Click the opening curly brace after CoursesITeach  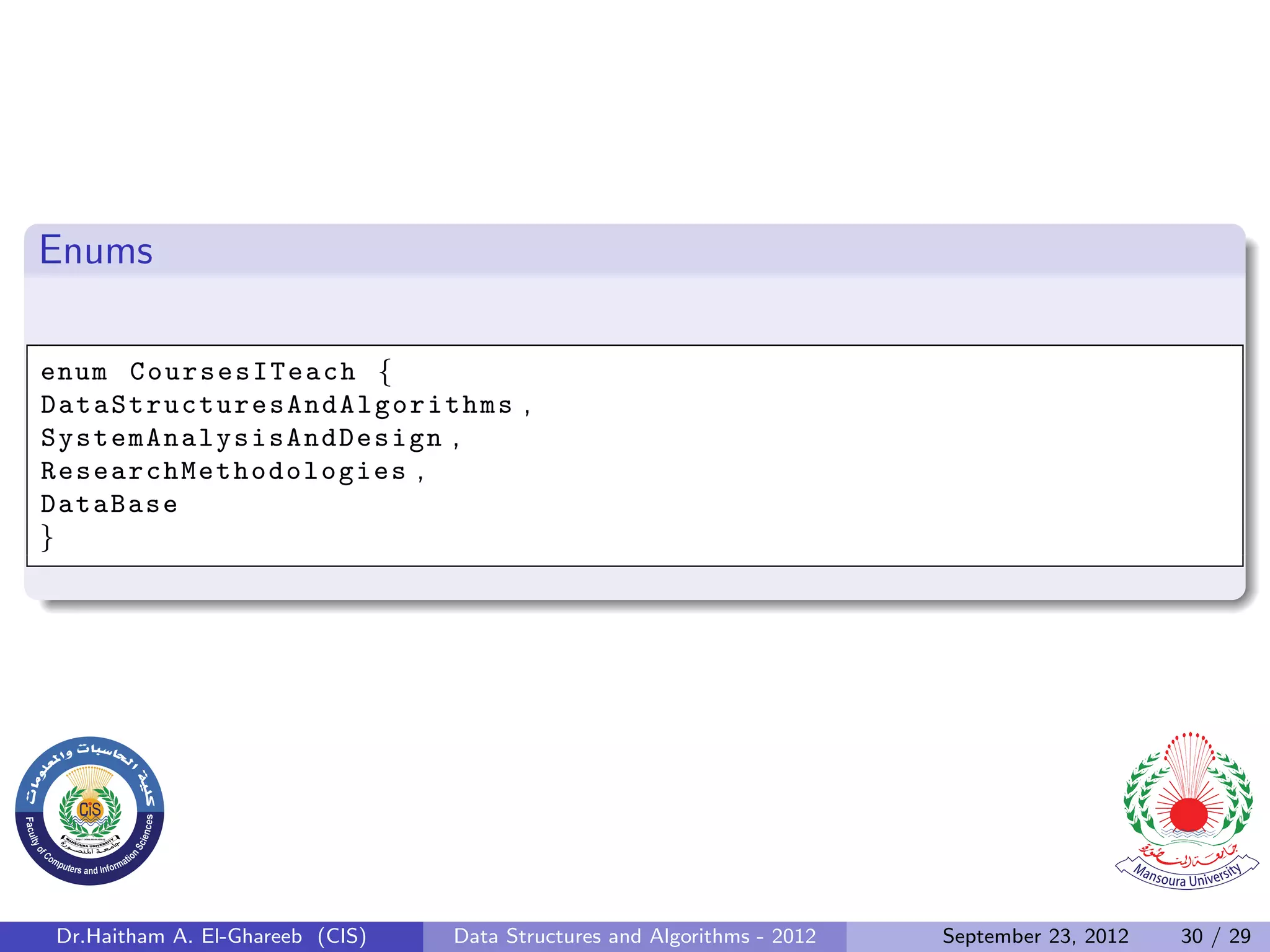[x=385, y=372]
